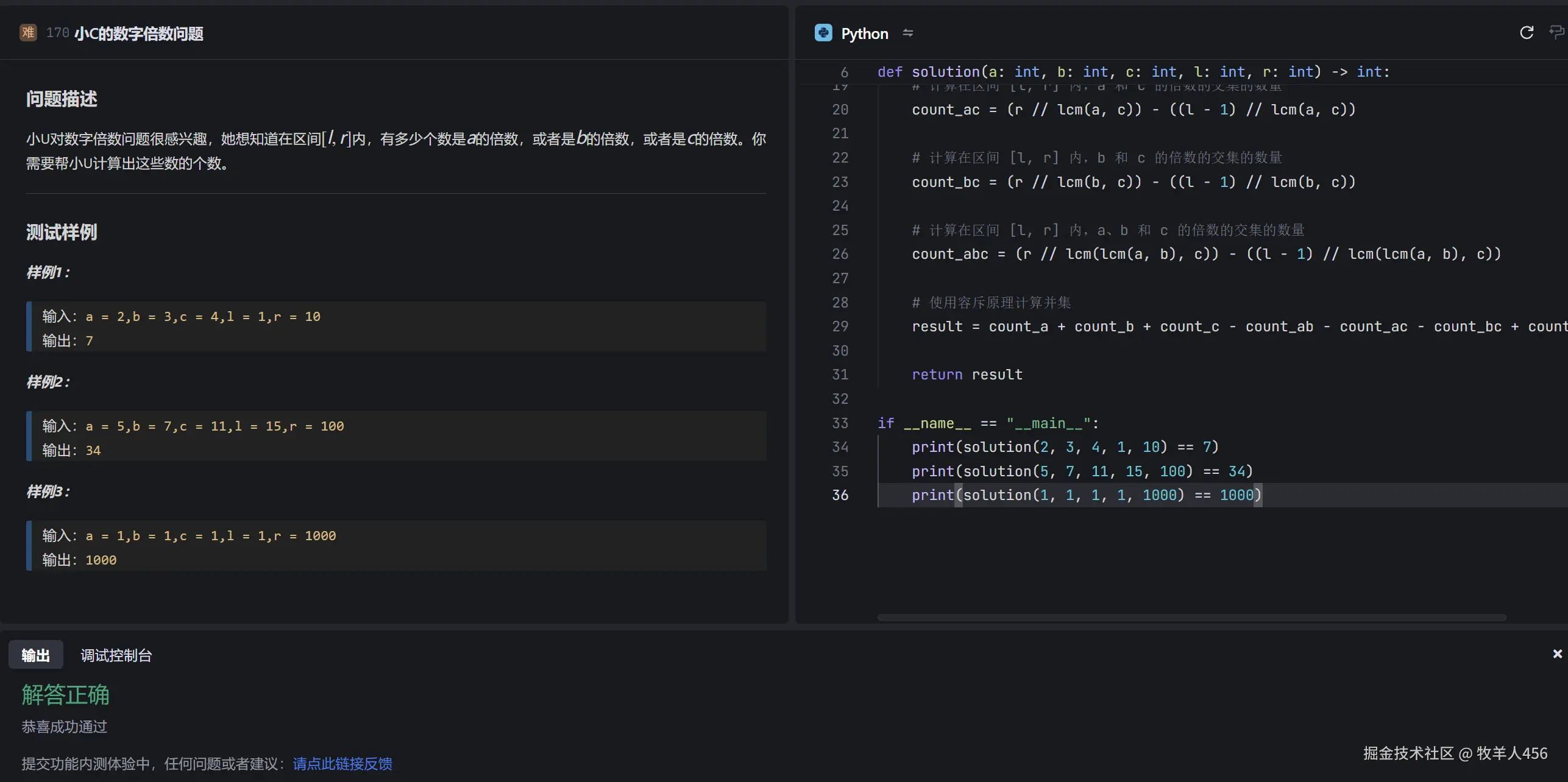This screenshot has width=1568, height=782.
Task: Open the 请点此链接反馈 feedback link
Action: (342, 763)
